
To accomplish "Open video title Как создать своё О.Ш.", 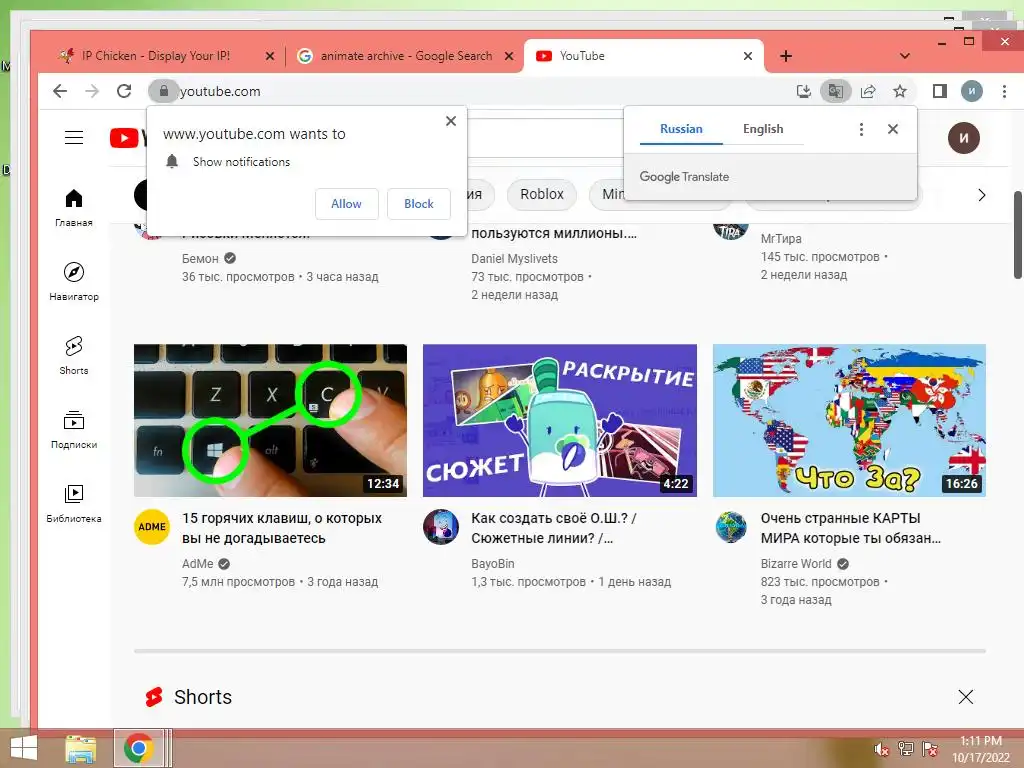I will pyautogui.click(x=554, y=528).
